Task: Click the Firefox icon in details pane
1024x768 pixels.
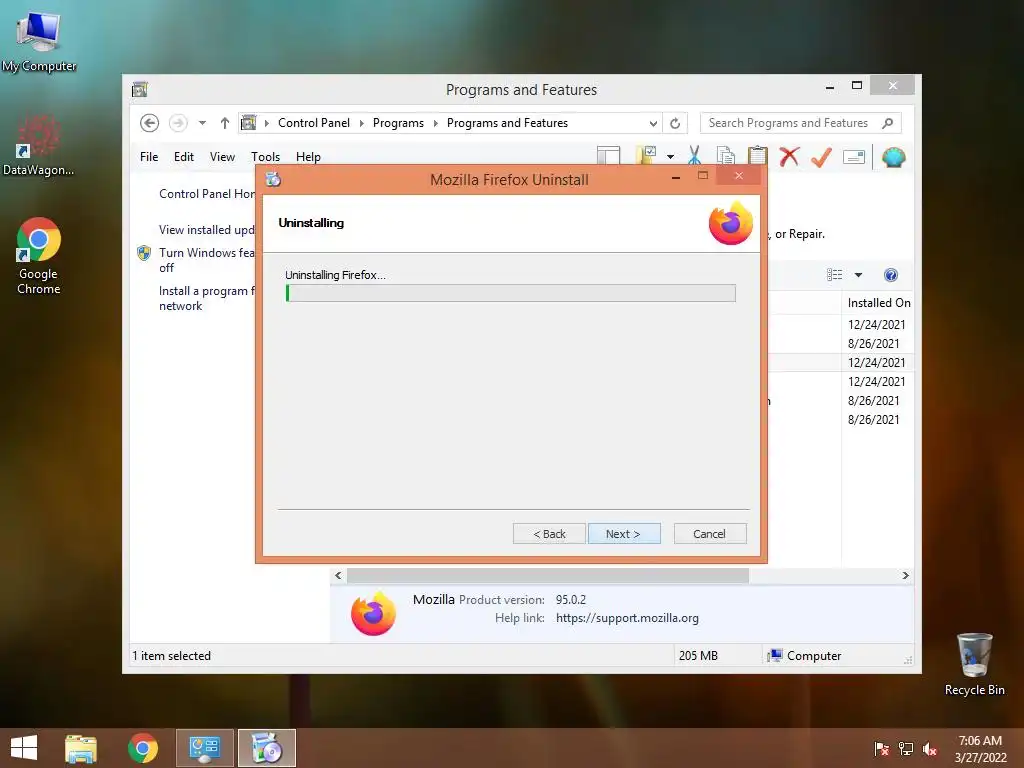Action: point(373,613)
